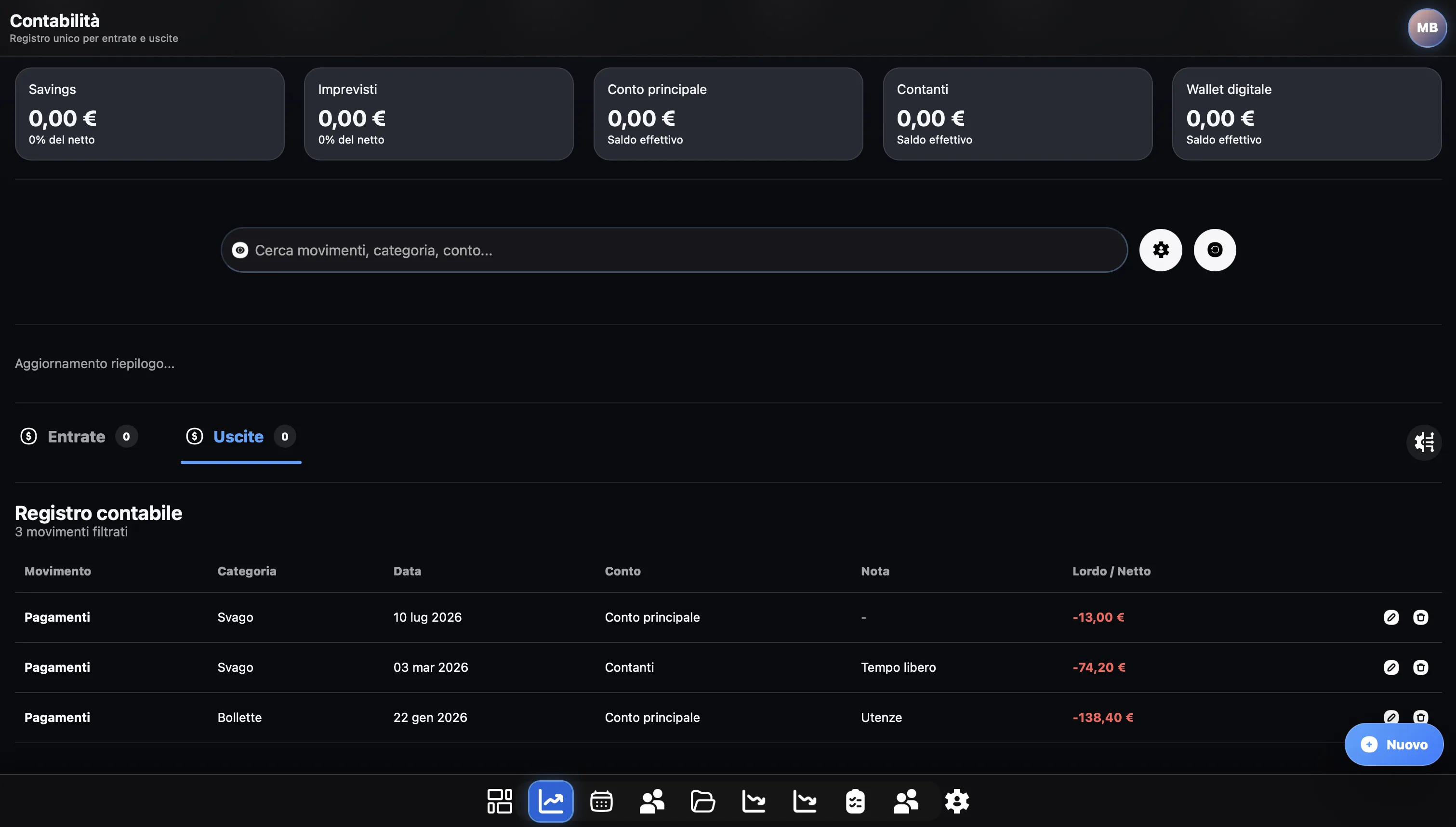Open the folder icon in bottom dock
Image resolution: width=1456 pixels, height=827 pixels.
703,801
